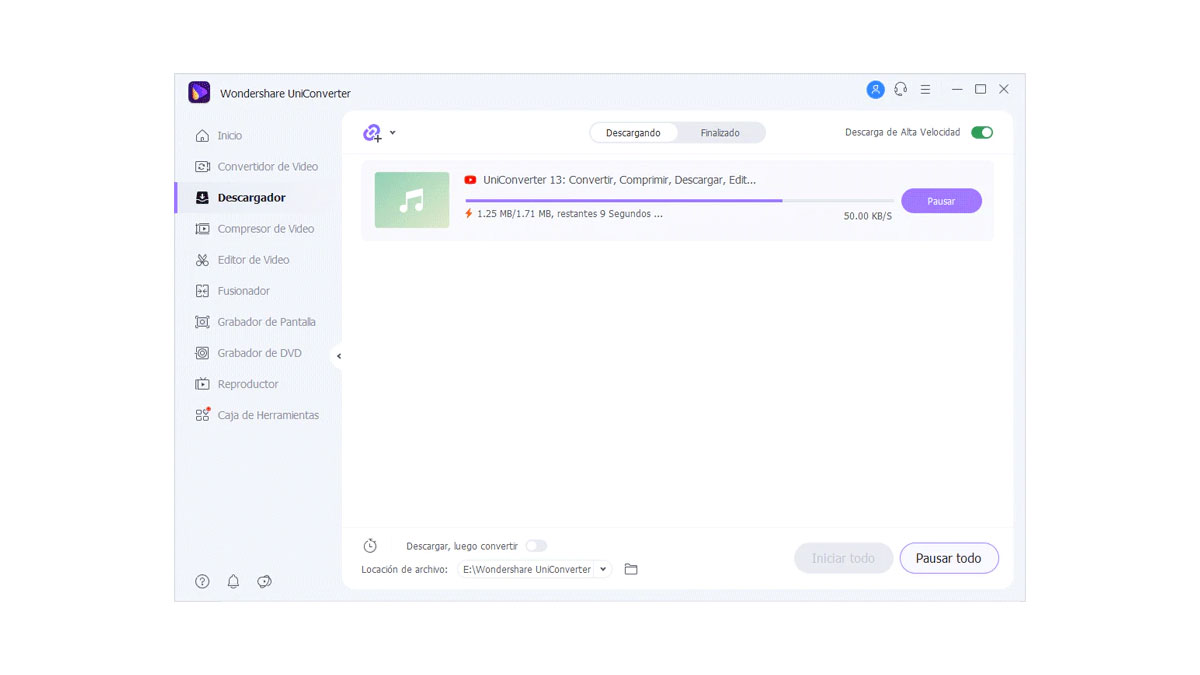
Task: Select the Descargando tab
Action: tap(633, 133)
